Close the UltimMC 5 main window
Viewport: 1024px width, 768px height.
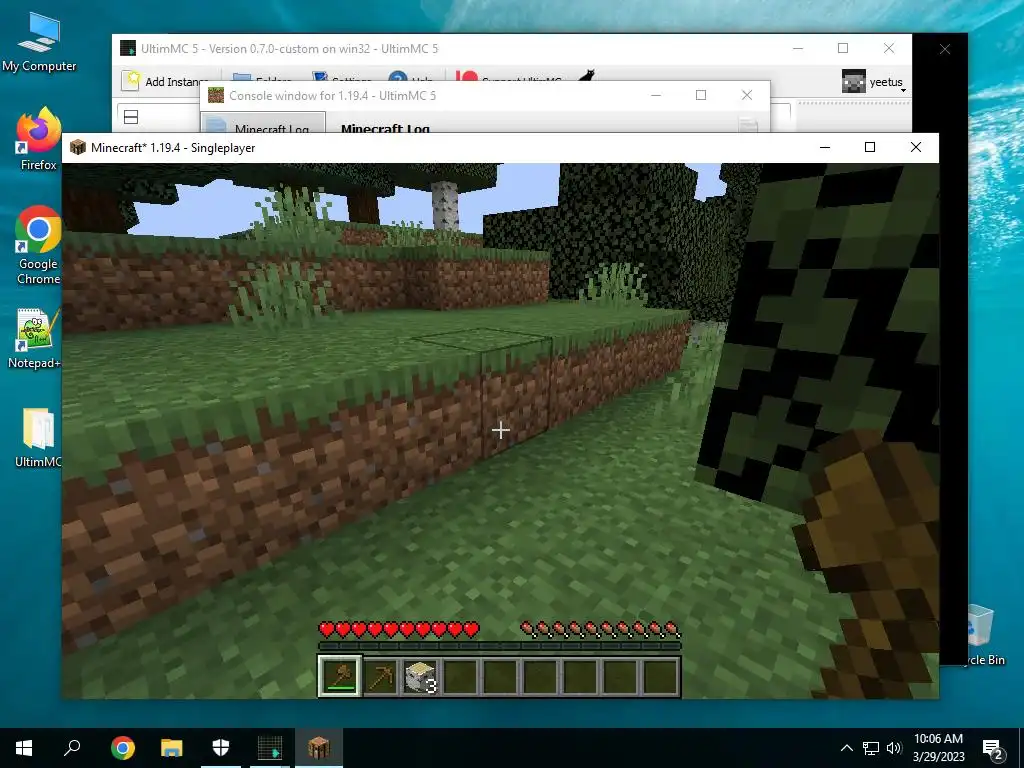pos(889,48)
